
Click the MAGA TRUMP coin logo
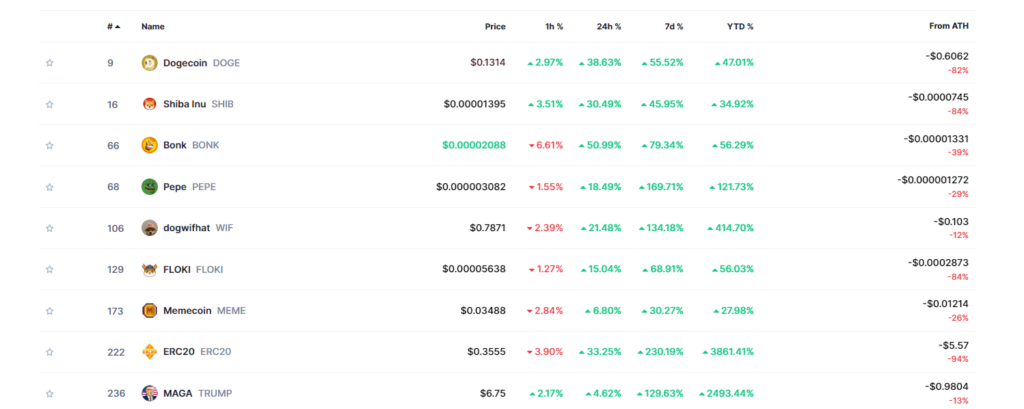pos(150,393)
